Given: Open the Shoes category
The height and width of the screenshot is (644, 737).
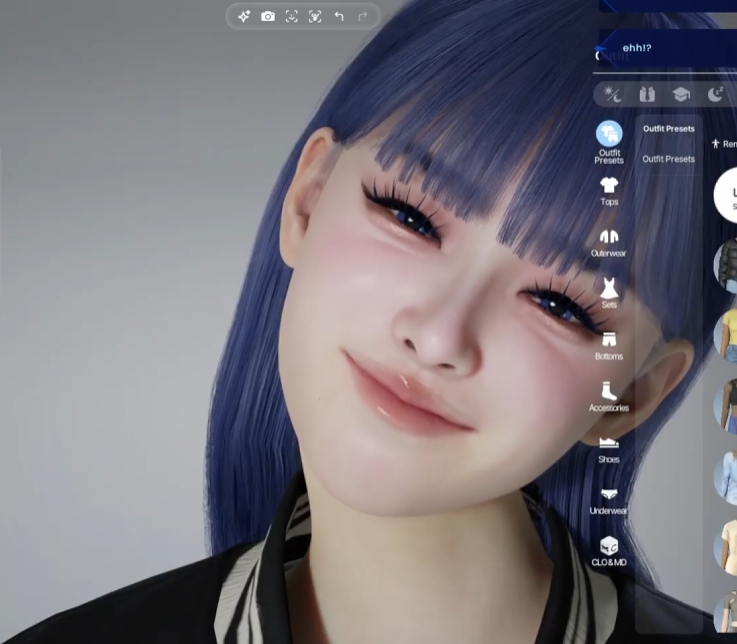Looking at the screenshot, I should (609, 450).
